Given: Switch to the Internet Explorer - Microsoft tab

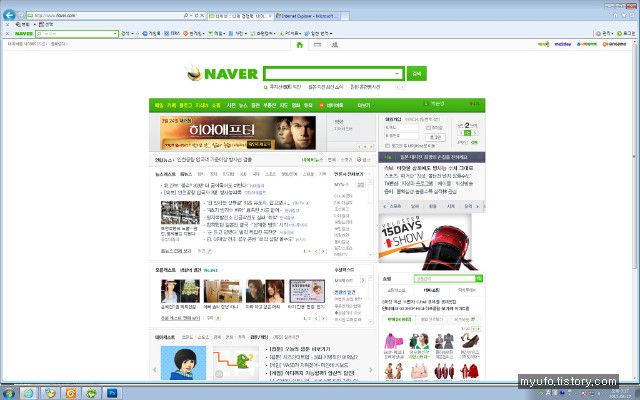Looking at the screenshot, I should point(308,16).
